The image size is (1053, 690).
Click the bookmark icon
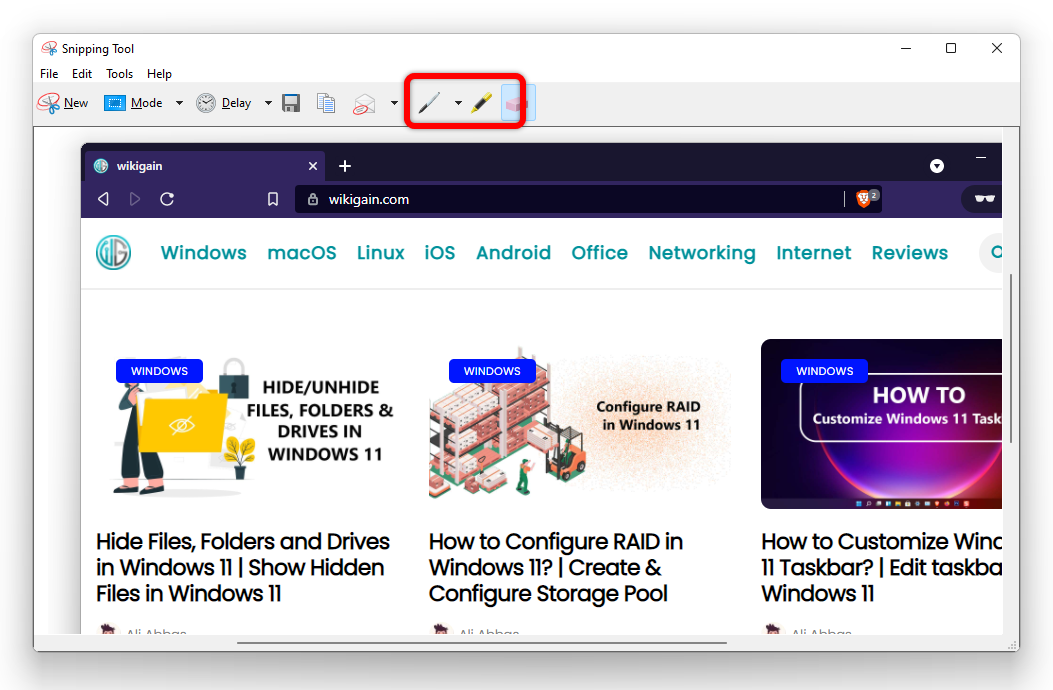point(273,200)
